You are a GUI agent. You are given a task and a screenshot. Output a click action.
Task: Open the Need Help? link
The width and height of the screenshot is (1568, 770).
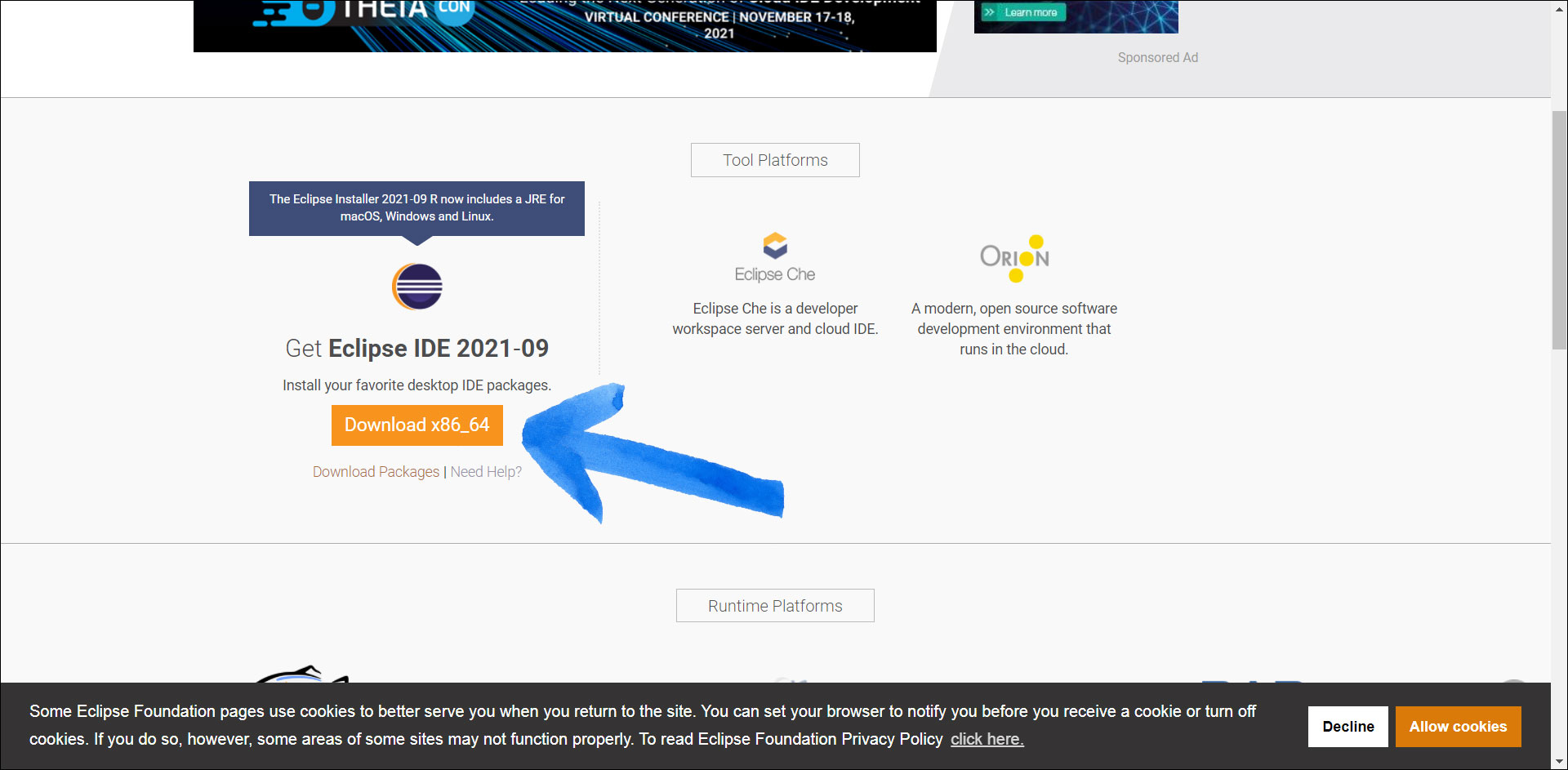[x=486, y=472]
